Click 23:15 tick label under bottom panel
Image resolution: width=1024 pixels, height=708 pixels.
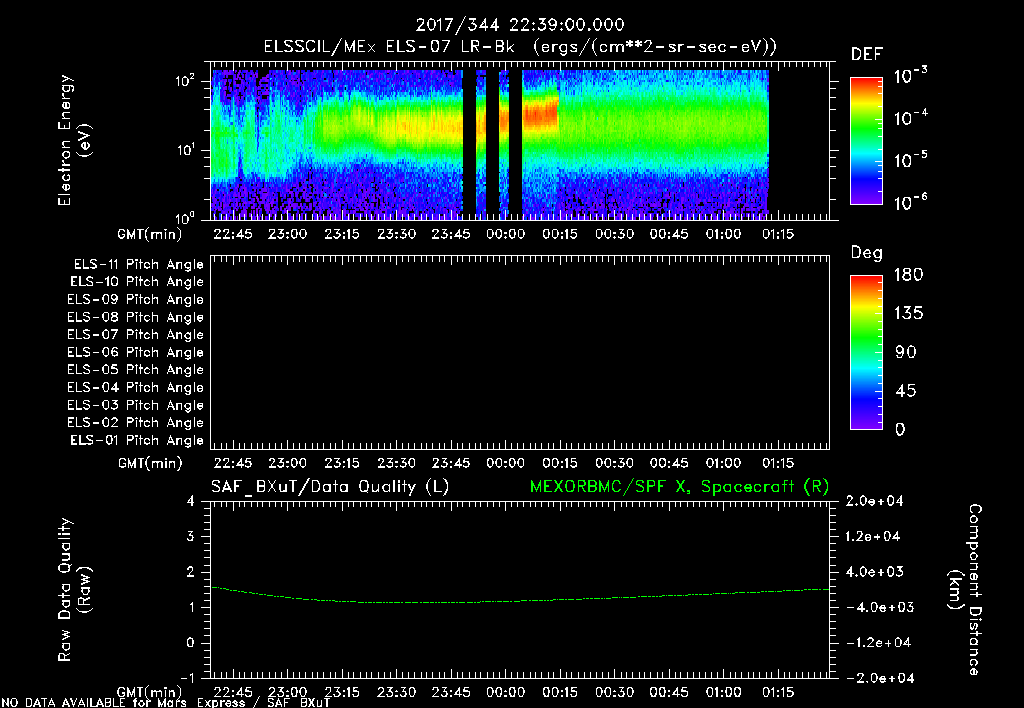coord(342,692)
